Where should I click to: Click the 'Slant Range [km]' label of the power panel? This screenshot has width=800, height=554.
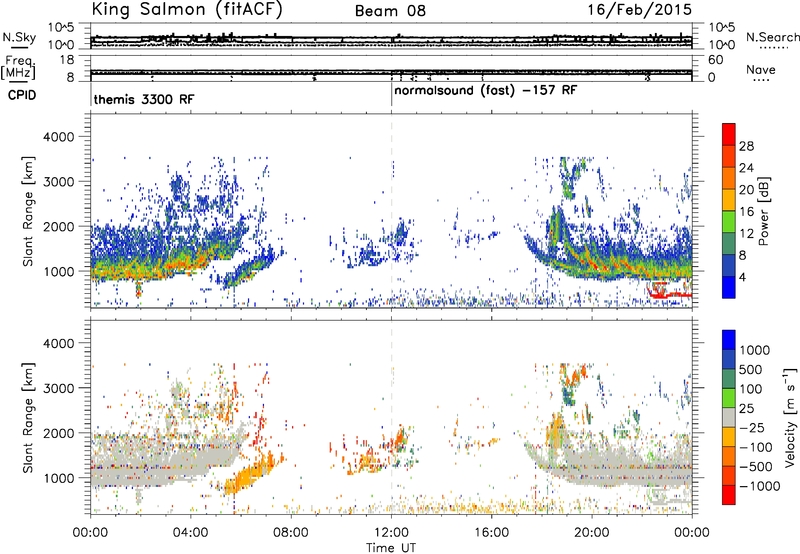pyautogui.click(x=28, y=211)
